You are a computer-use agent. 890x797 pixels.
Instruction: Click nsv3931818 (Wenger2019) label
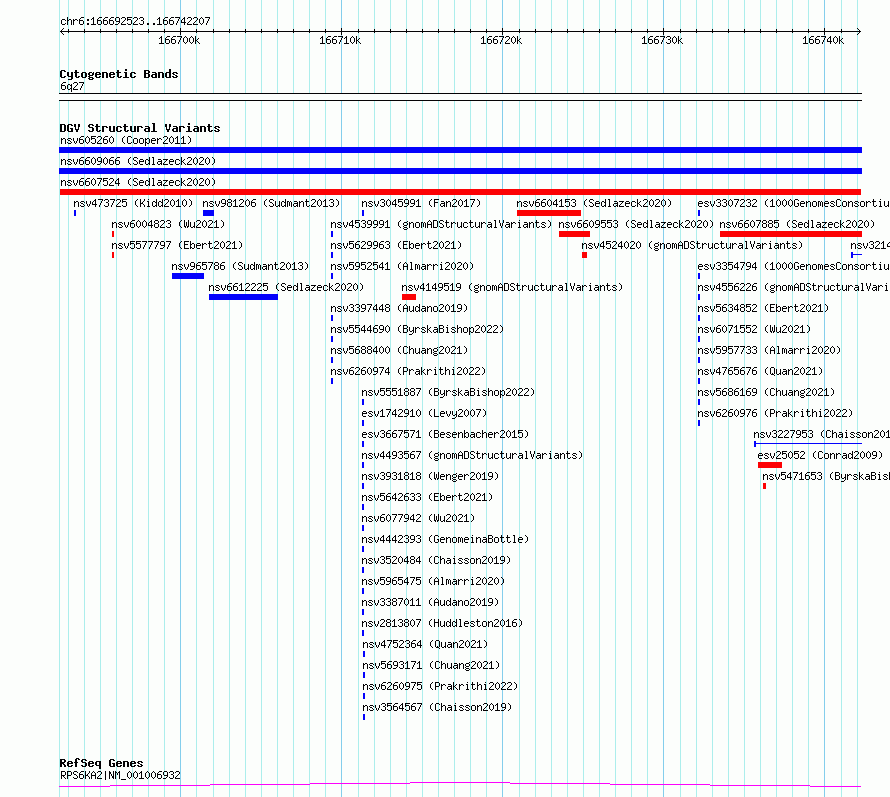click(430, 476)
